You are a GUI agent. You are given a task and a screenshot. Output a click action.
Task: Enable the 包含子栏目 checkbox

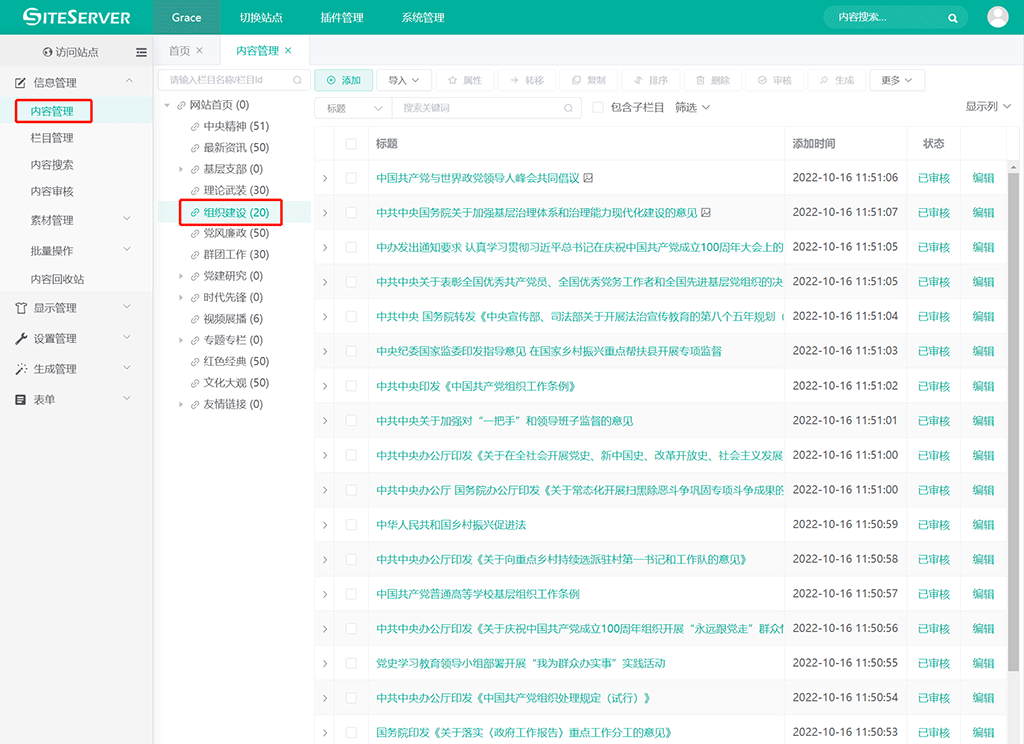coord(598,108)
